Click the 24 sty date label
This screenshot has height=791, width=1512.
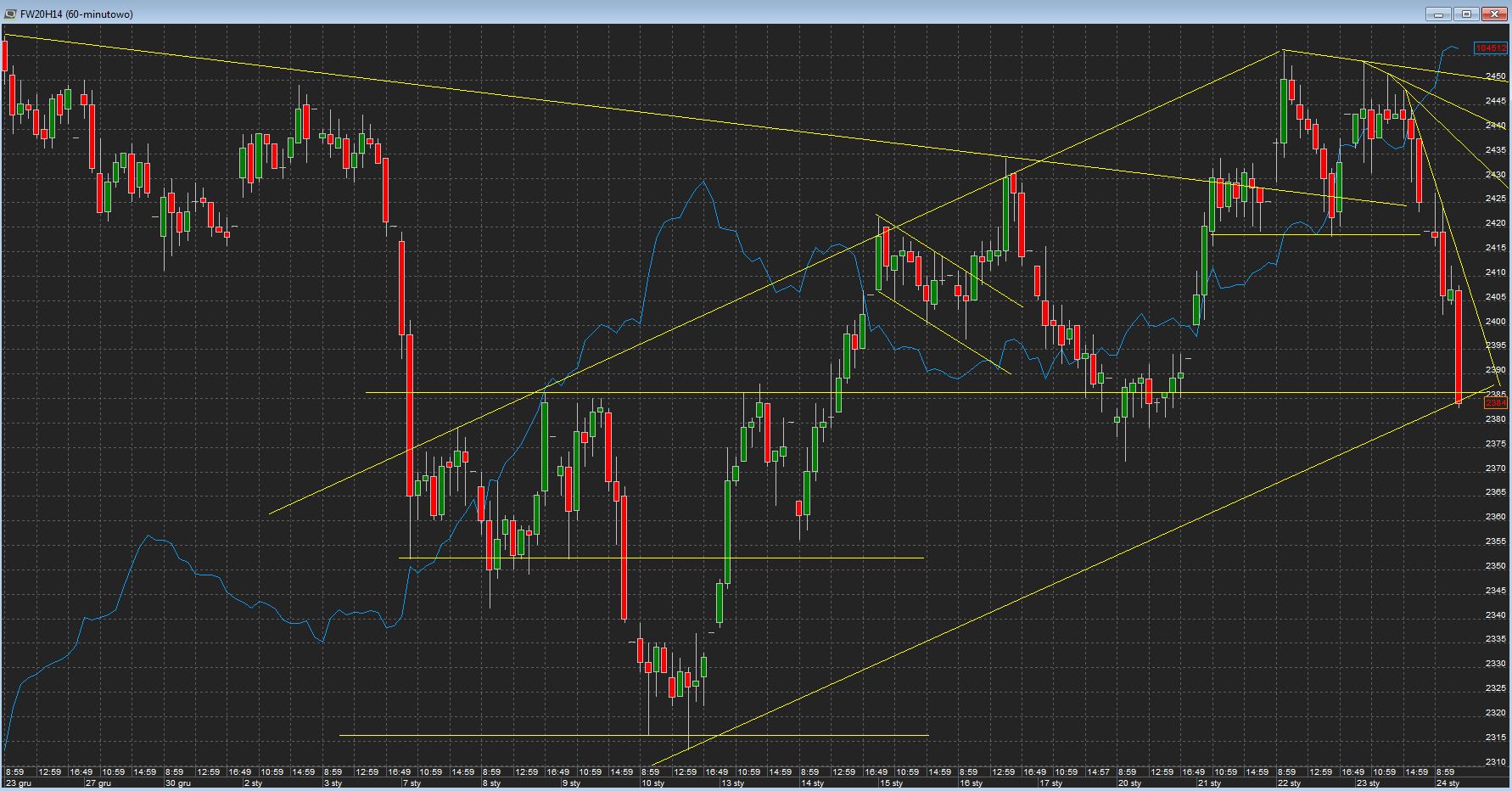[x=1448, y=783]
